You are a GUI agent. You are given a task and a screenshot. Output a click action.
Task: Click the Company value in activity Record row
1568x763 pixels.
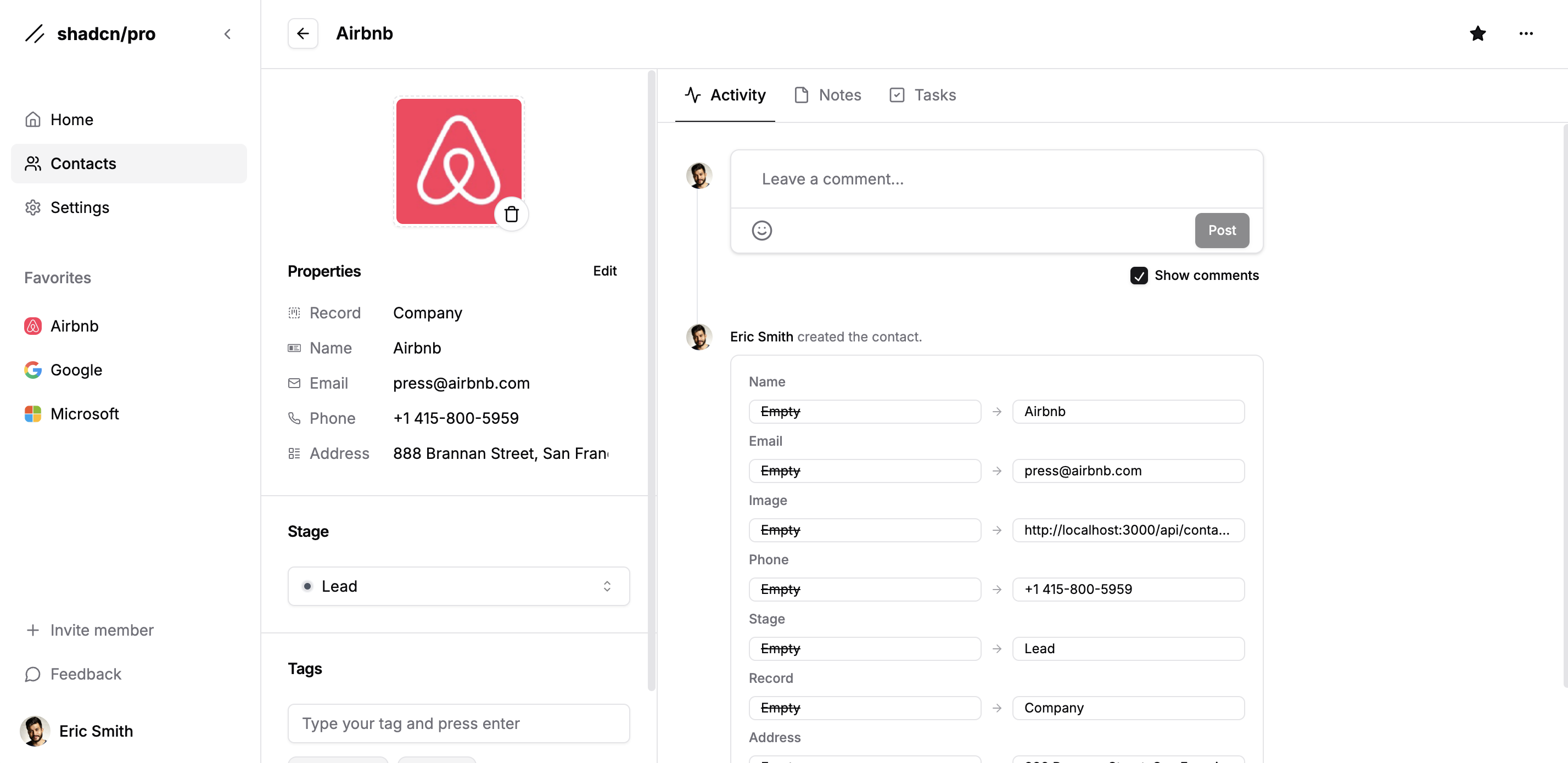click(x=1128, y=708)
